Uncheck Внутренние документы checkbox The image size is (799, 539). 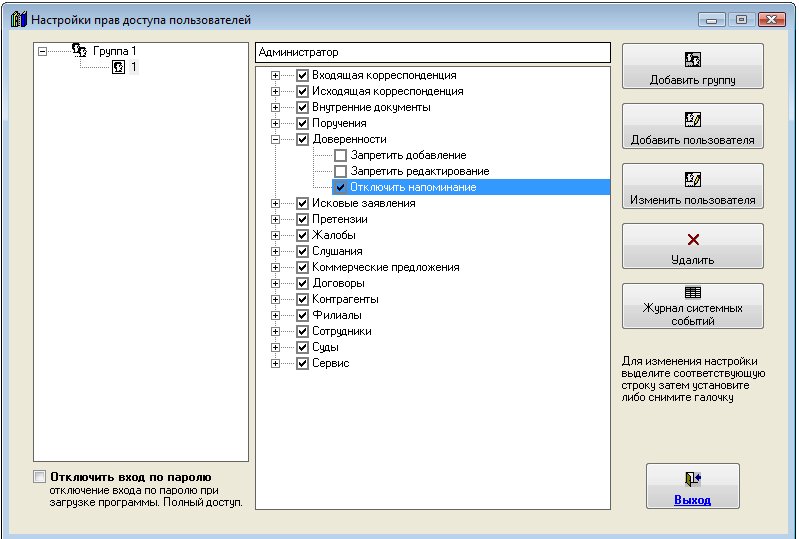coord(302,107)
